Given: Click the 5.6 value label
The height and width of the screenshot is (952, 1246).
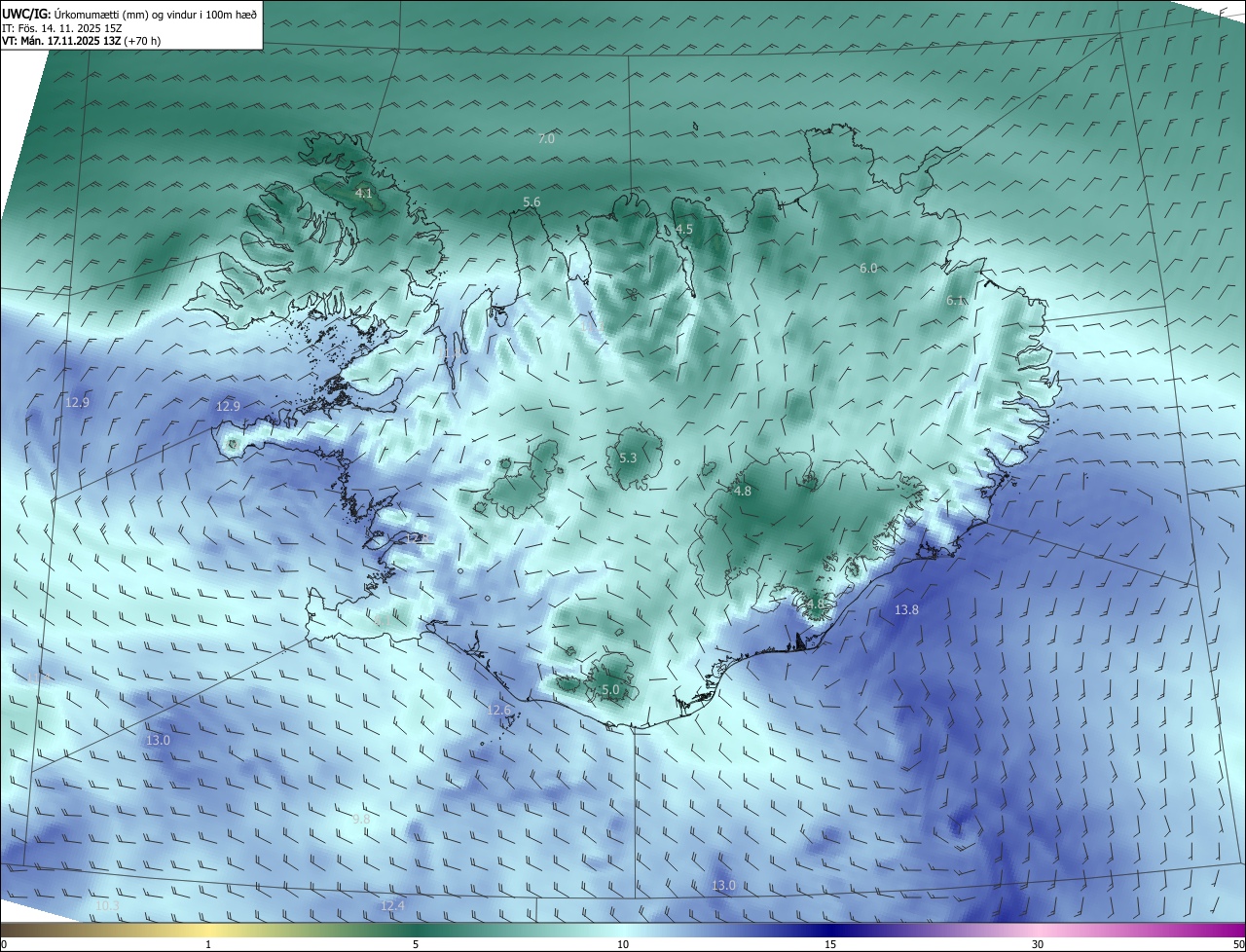Looking at the screenshot, I should [531, 202].
